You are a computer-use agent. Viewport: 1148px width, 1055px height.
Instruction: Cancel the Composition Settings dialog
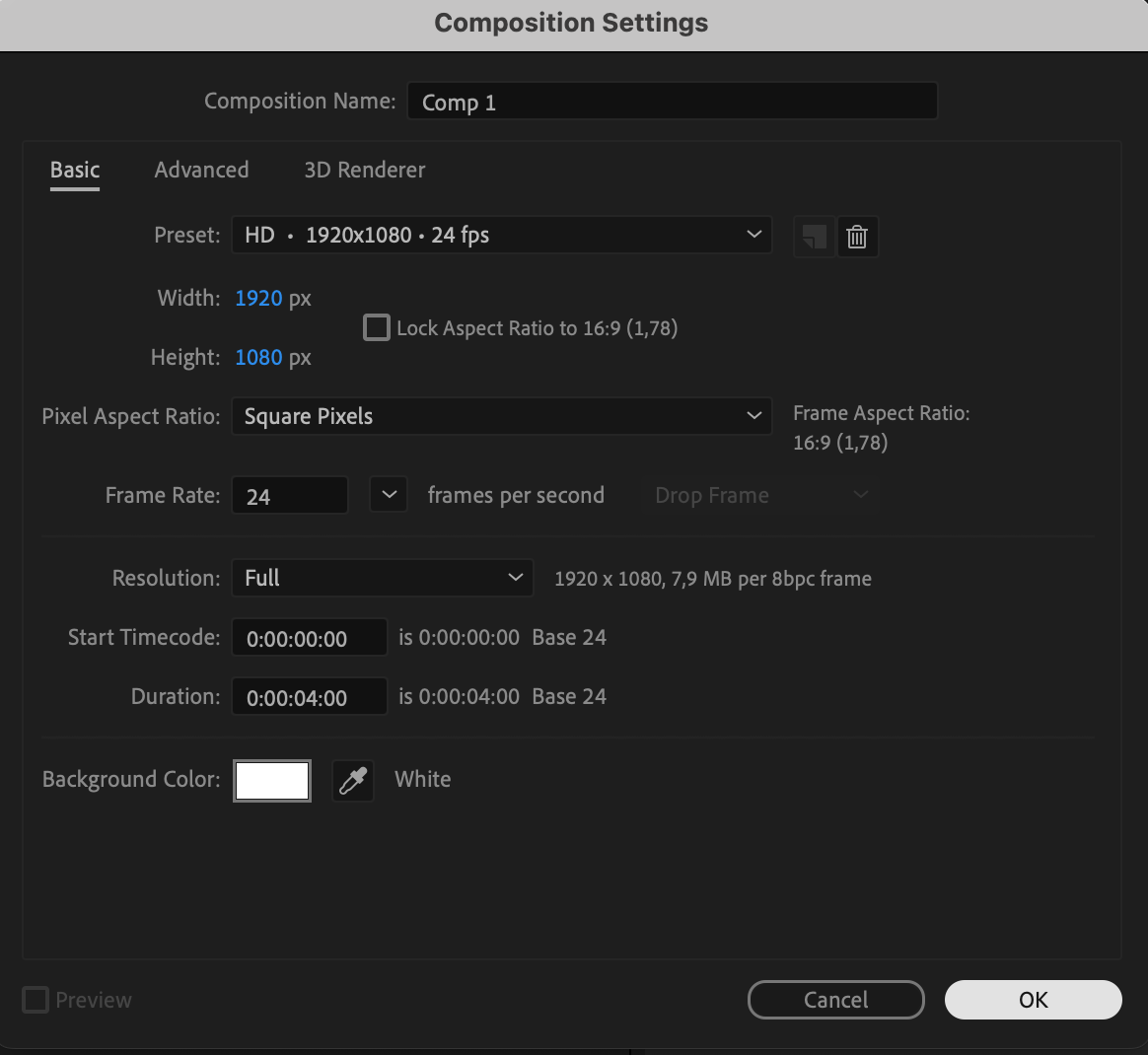(835, 1000)
